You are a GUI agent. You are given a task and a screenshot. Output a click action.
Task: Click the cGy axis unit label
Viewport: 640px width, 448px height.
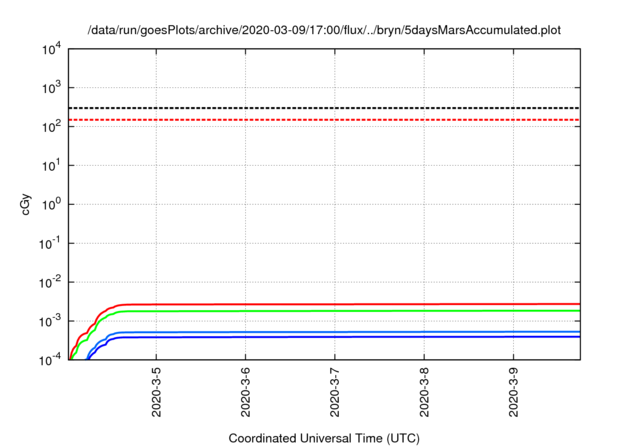coord(25,205)
